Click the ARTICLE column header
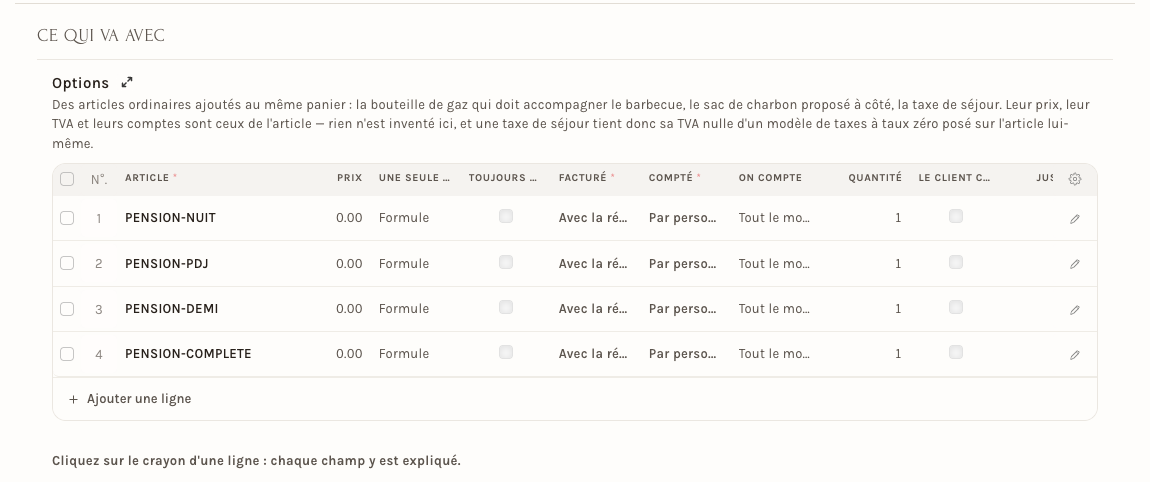1150x482 pixels. click(151, 178)
